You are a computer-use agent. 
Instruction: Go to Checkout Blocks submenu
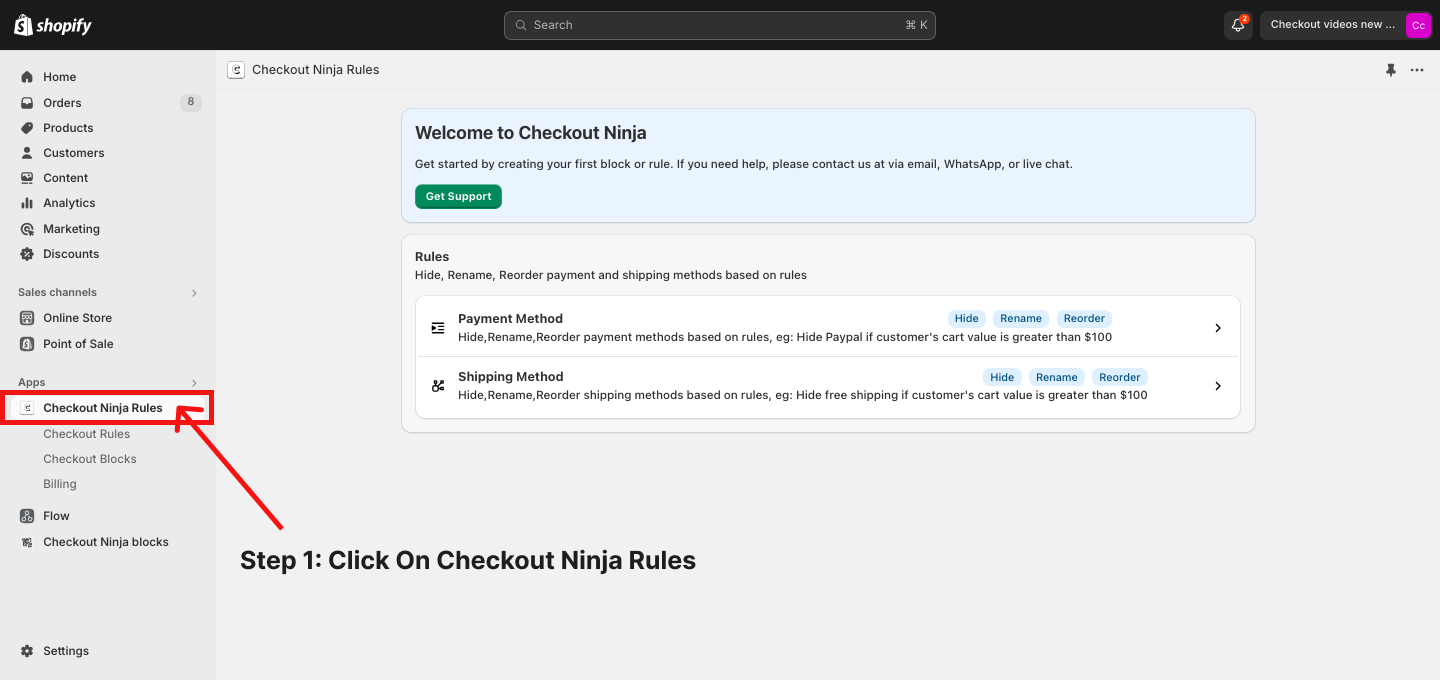coord(90,459)
